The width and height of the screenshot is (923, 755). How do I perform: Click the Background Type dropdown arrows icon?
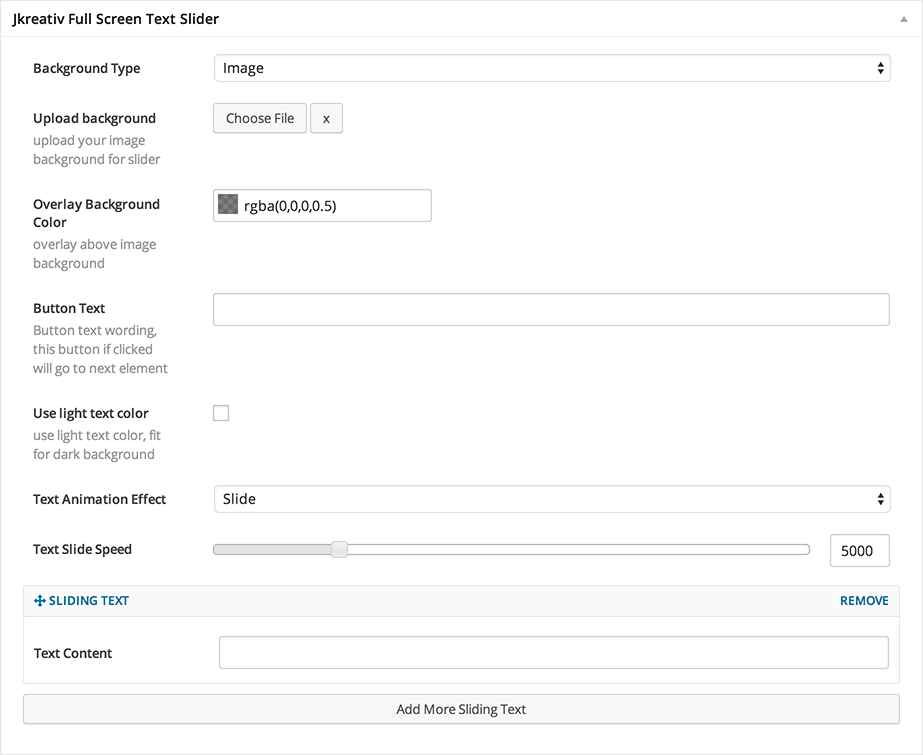tap(880, 68)
